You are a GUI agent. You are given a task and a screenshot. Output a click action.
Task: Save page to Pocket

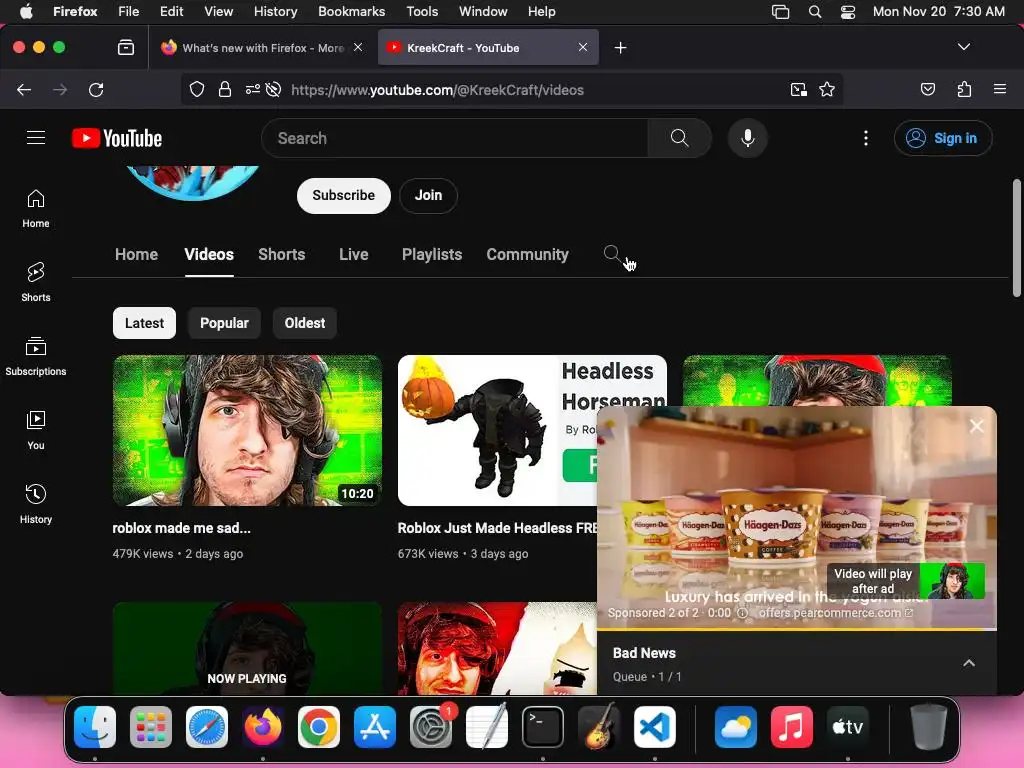click(x=928, y=89)
